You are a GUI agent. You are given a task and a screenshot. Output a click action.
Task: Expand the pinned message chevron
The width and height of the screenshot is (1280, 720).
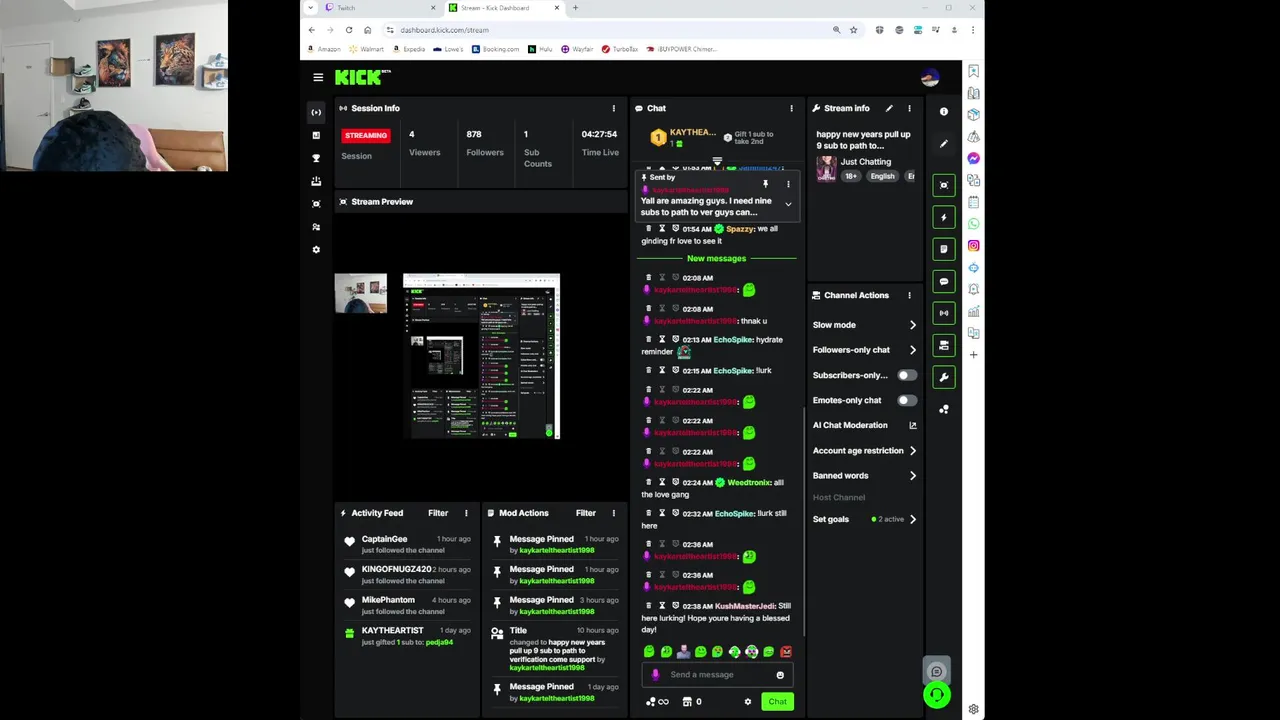788,205
